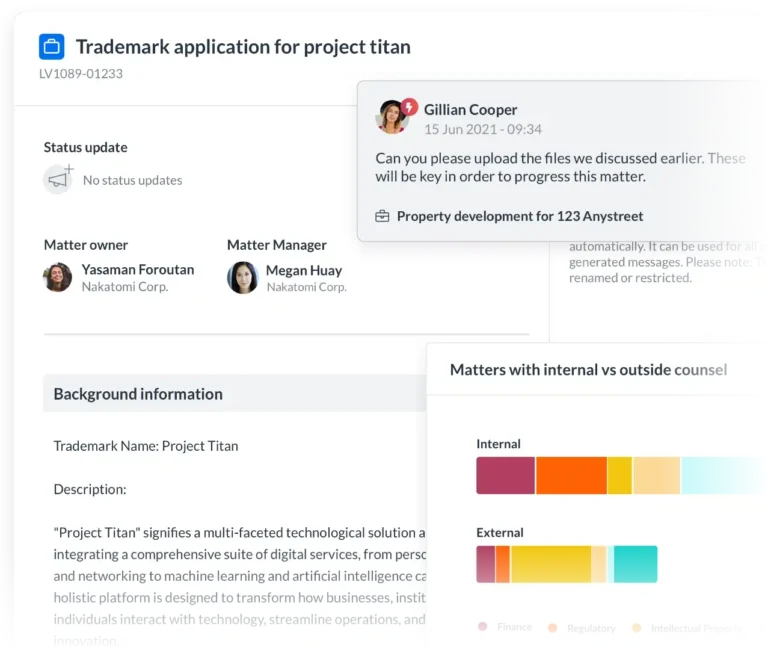Click the teal segment in External bar
Image resolution: width=768 pixels, height=650 pixels.
635,564
